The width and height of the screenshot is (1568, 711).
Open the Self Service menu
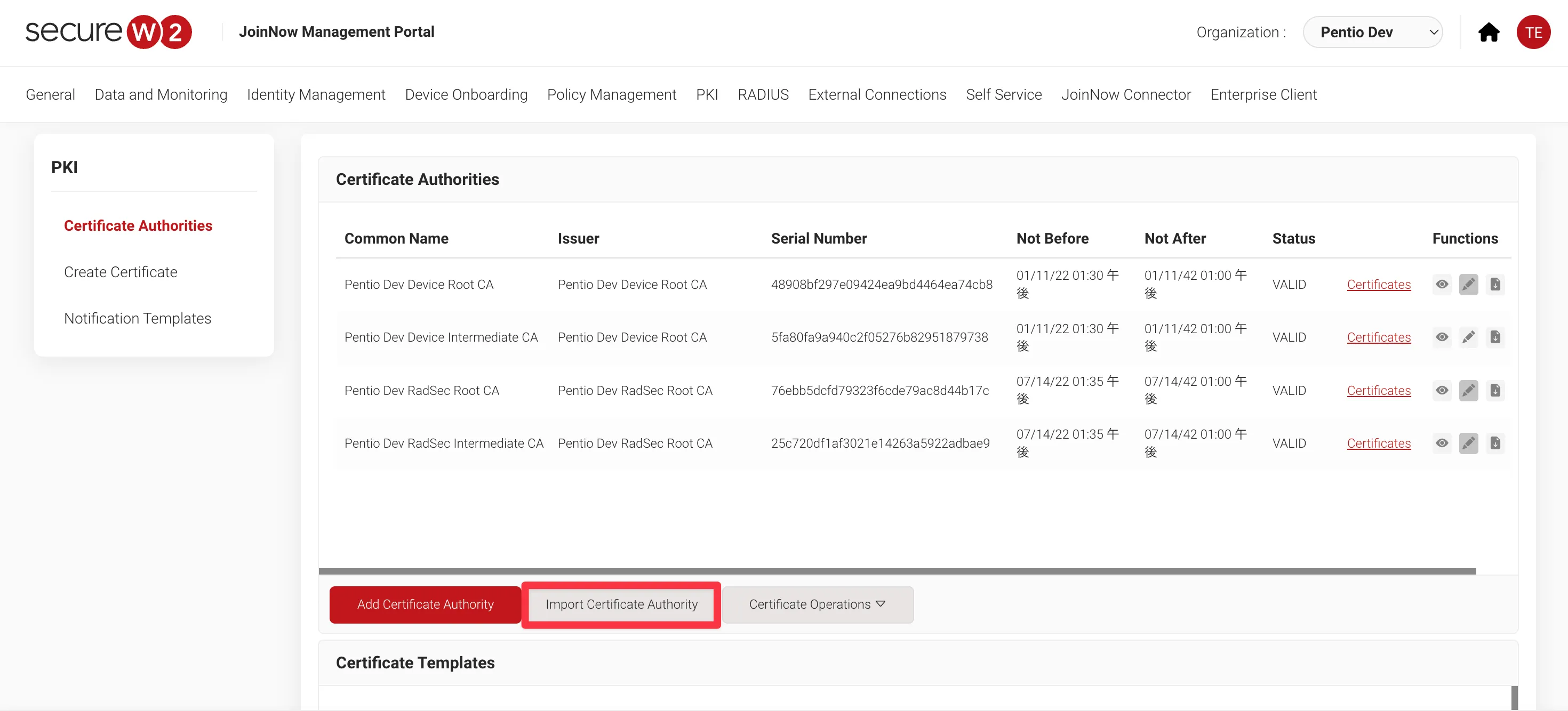[x=1003, y=95]
